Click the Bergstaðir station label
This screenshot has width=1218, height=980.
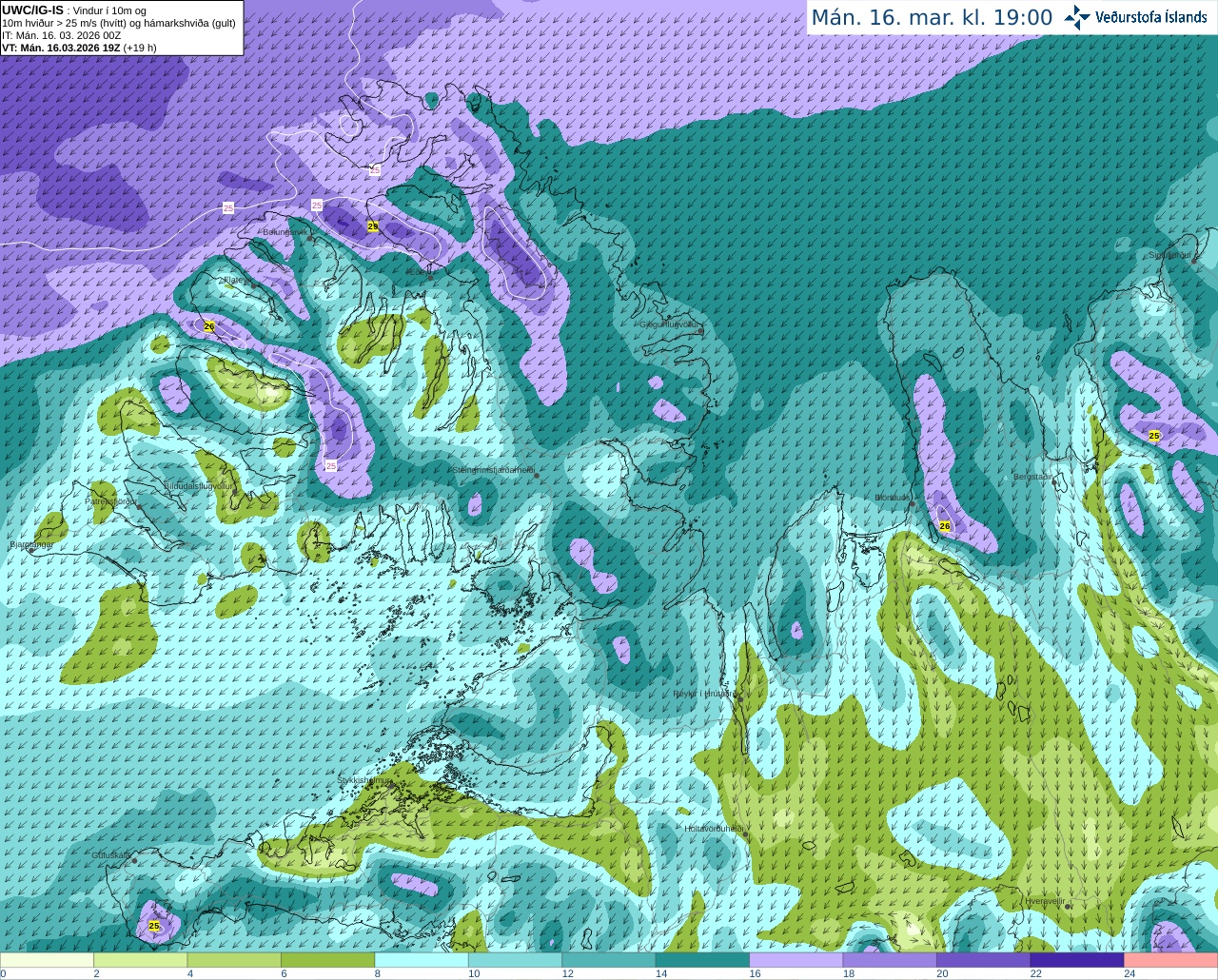point(1033,477)
